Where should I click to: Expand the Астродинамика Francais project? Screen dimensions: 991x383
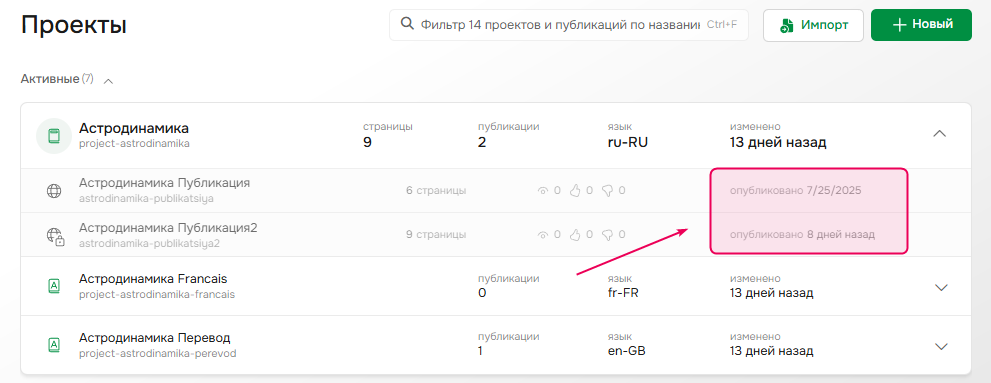point(941,288)
